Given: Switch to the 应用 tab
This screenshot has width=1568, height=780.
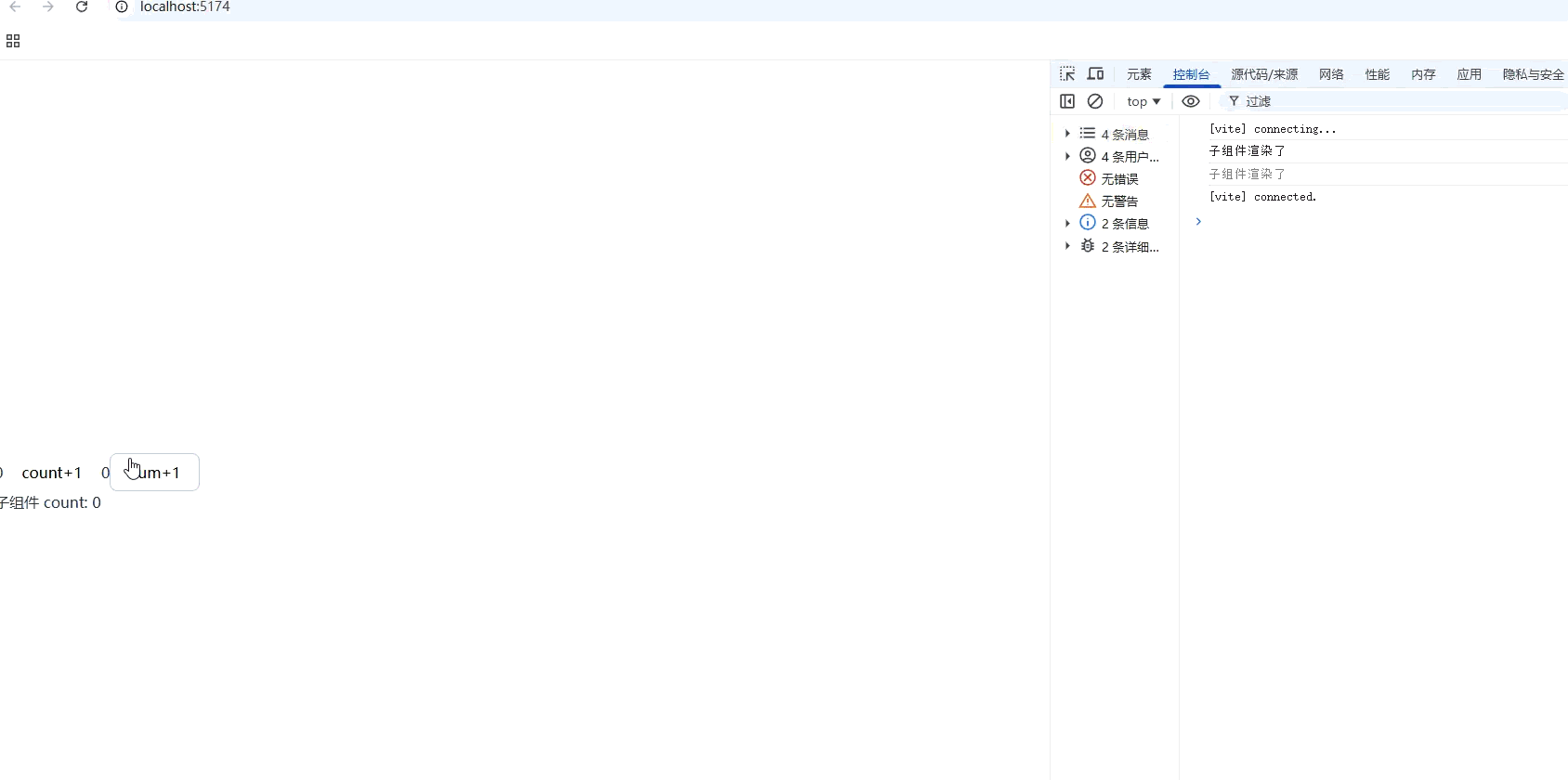Looking at the screenshot, I should tap(1469, 74).
